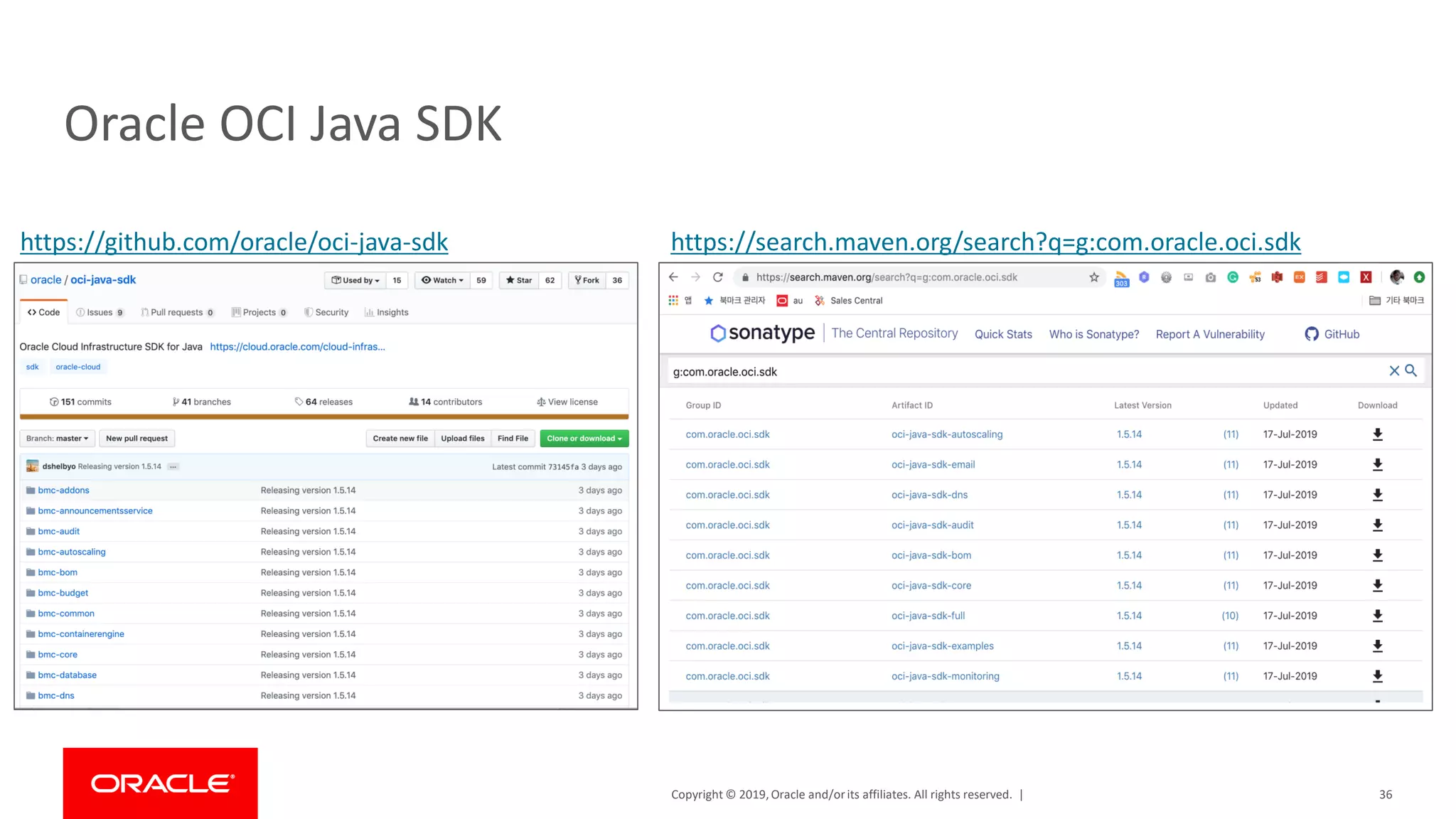Select the oracle-cloud topic tag
Screen dimensions: 1456x819
pos(78,367)
